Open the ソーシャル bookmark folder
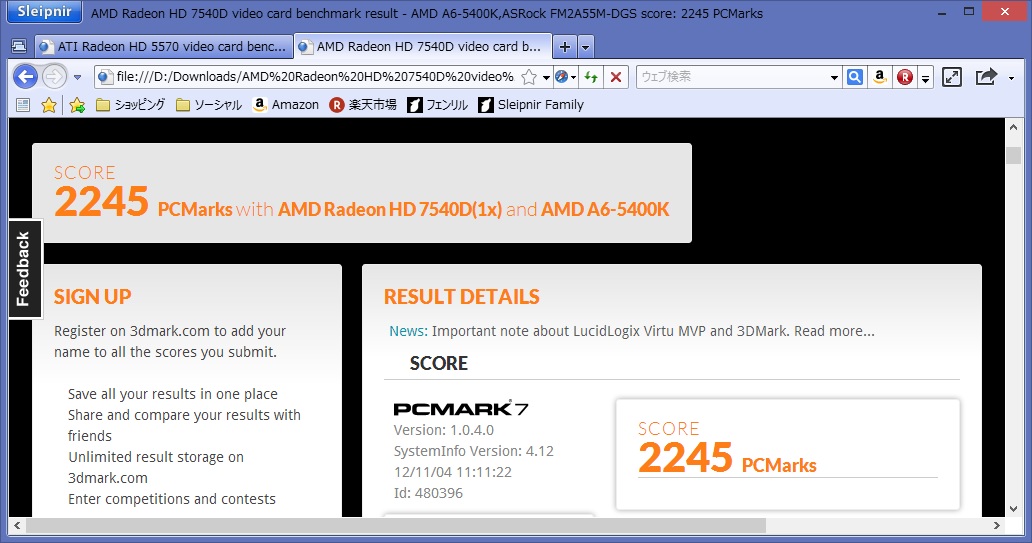Screen dimensions: 1032x543 click(x=209, y=105)
